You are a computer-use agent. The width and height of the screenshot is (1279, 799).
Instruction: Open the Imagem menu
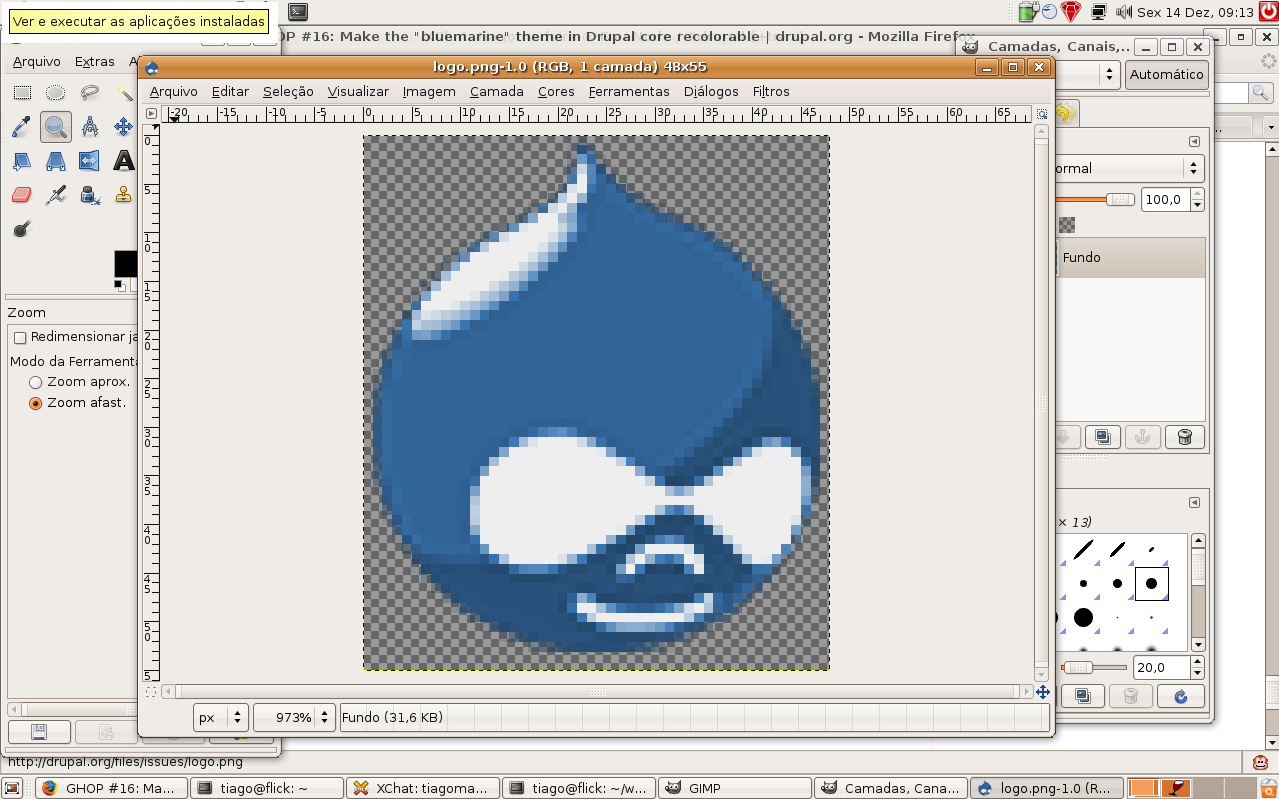429,91
